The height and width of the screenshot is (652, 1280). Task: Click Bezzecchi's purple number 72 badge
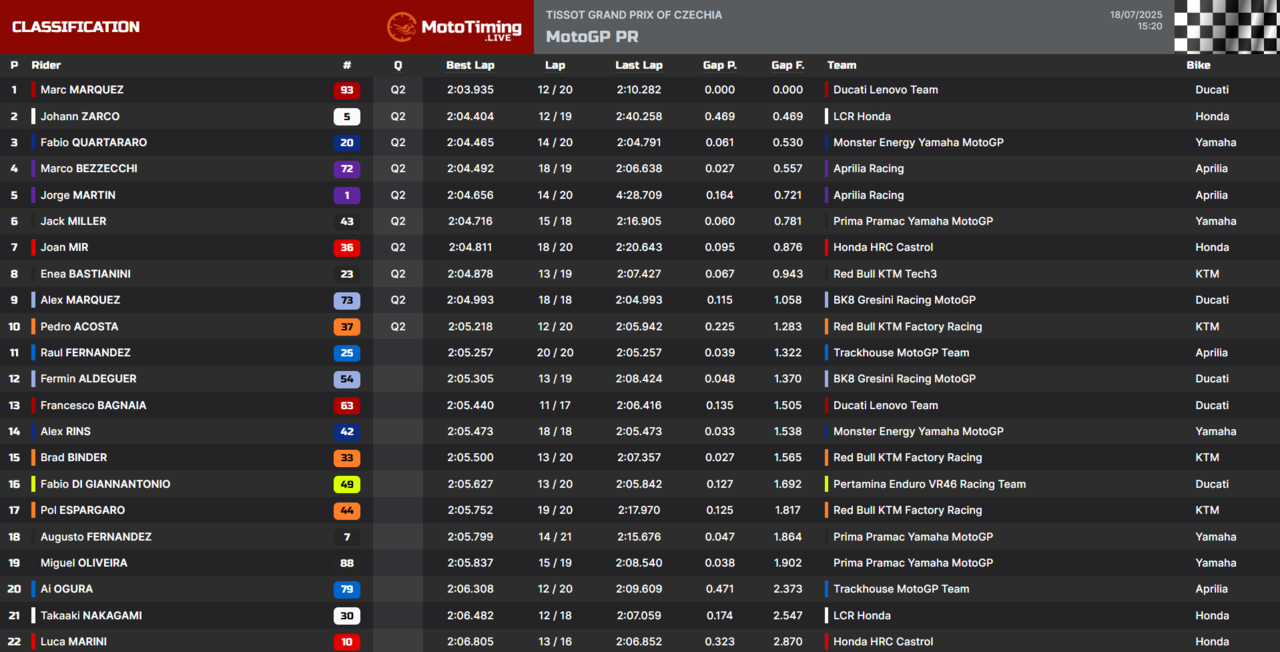click(347, 169)
